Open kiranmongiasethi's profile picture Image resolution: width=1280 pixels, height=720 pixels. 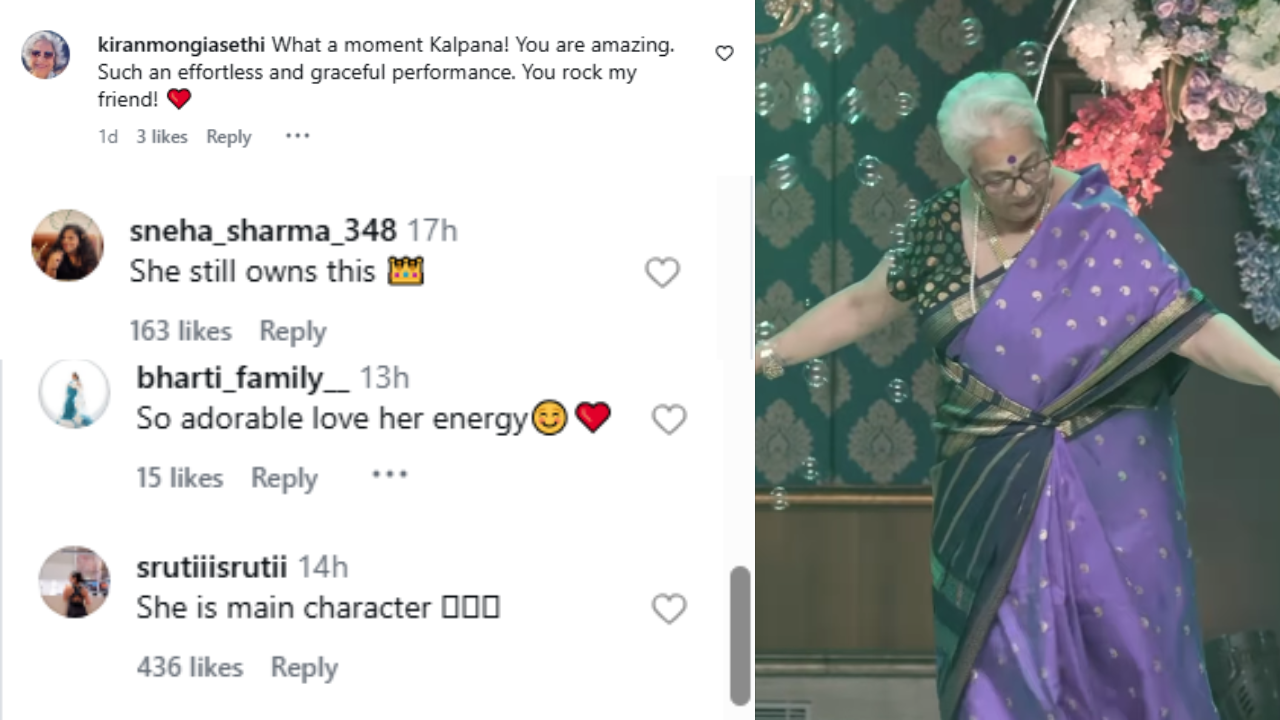[x=46, y=55]
